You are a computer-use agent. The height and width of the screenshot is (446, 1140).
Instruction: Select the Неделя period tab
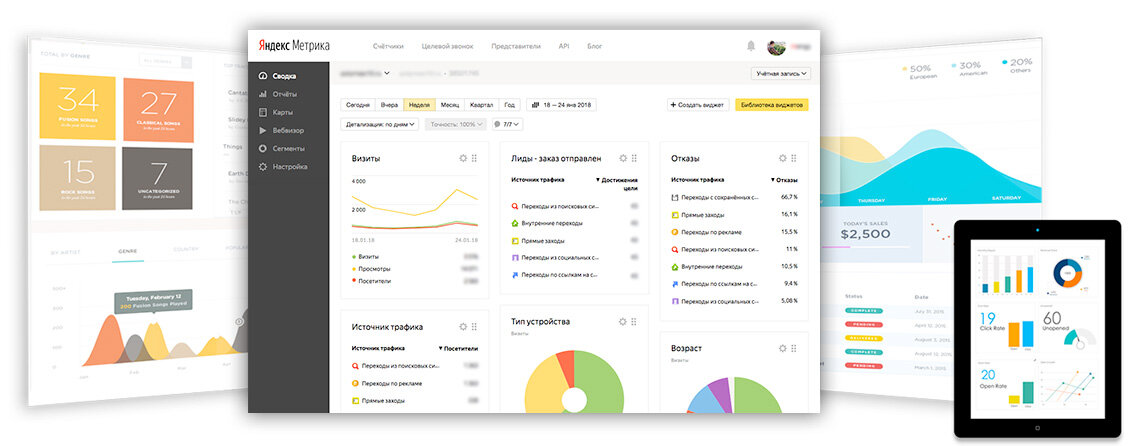click(x=420, y=105)
